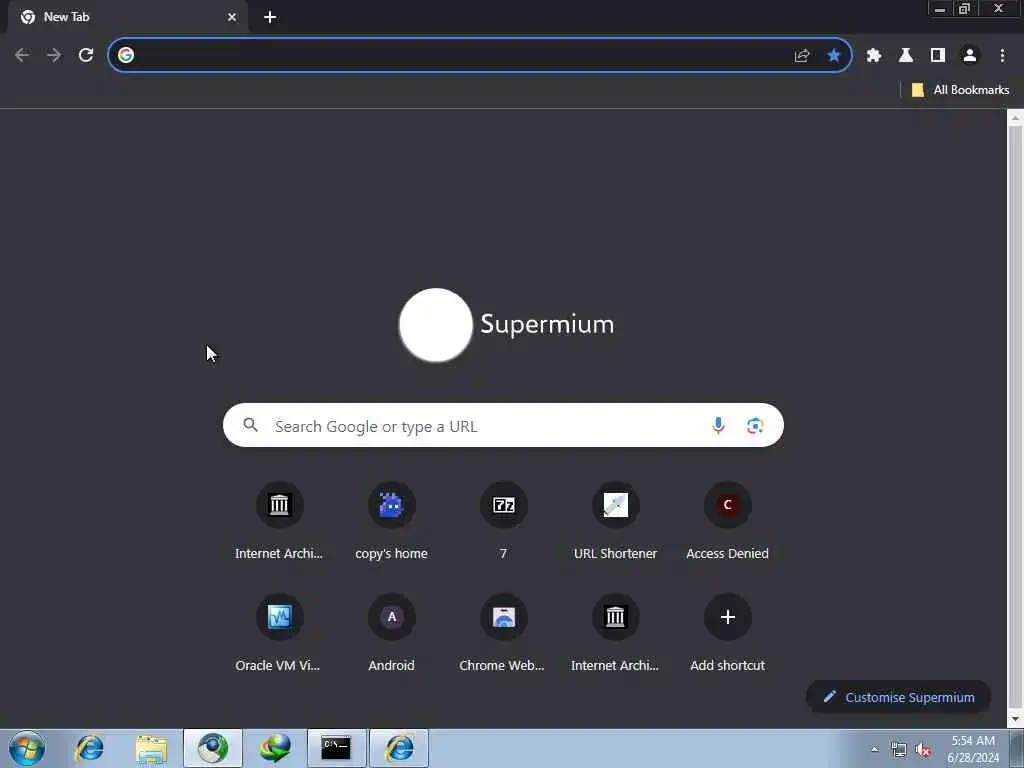
Task: Open a new tab with plus button
Action: 270,17
